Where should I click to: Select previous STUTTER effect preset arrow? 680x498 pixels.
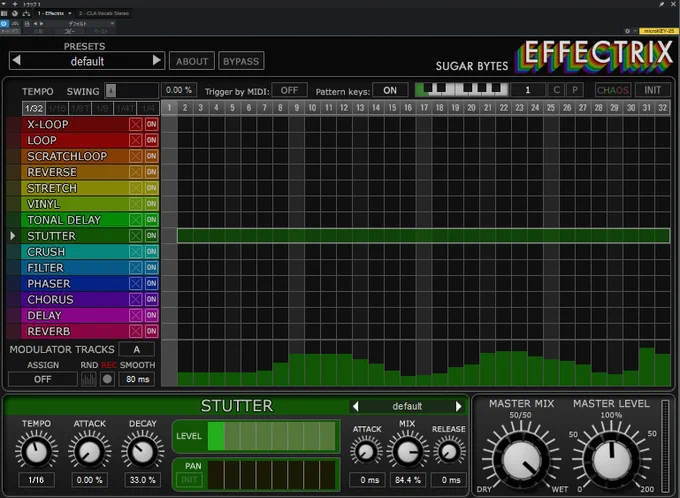pyautogui.click(x=356, y=406)
